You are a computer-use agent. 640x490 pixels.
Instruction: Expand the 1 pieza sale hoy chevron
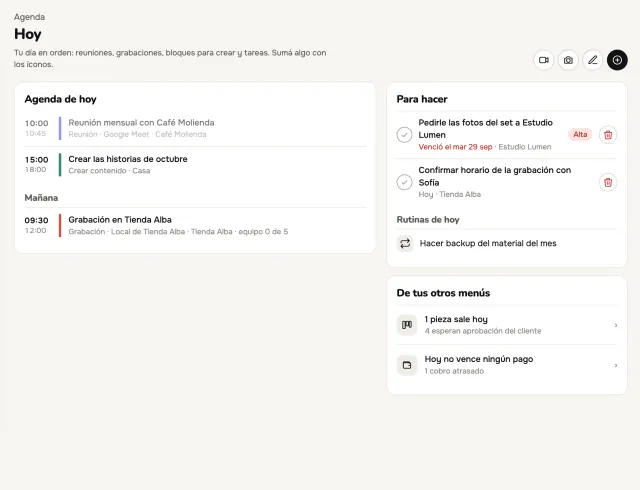(x=616, y=325)
